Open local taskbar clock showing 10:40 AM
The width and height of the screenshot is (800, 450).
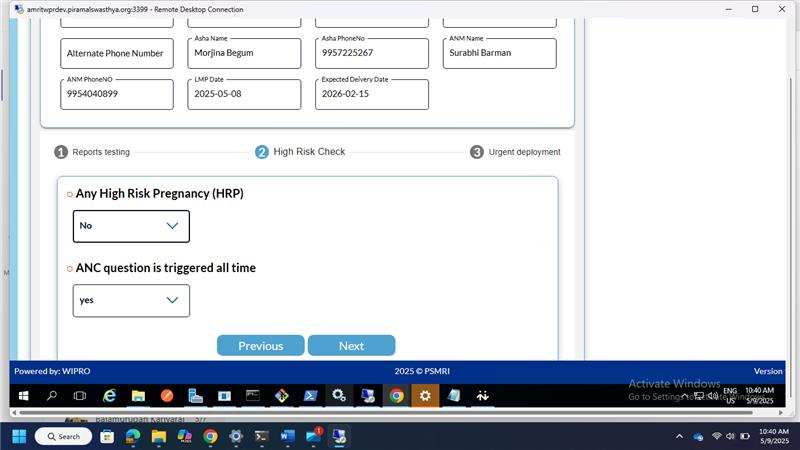pyautogui.click(x=773, y=436)
